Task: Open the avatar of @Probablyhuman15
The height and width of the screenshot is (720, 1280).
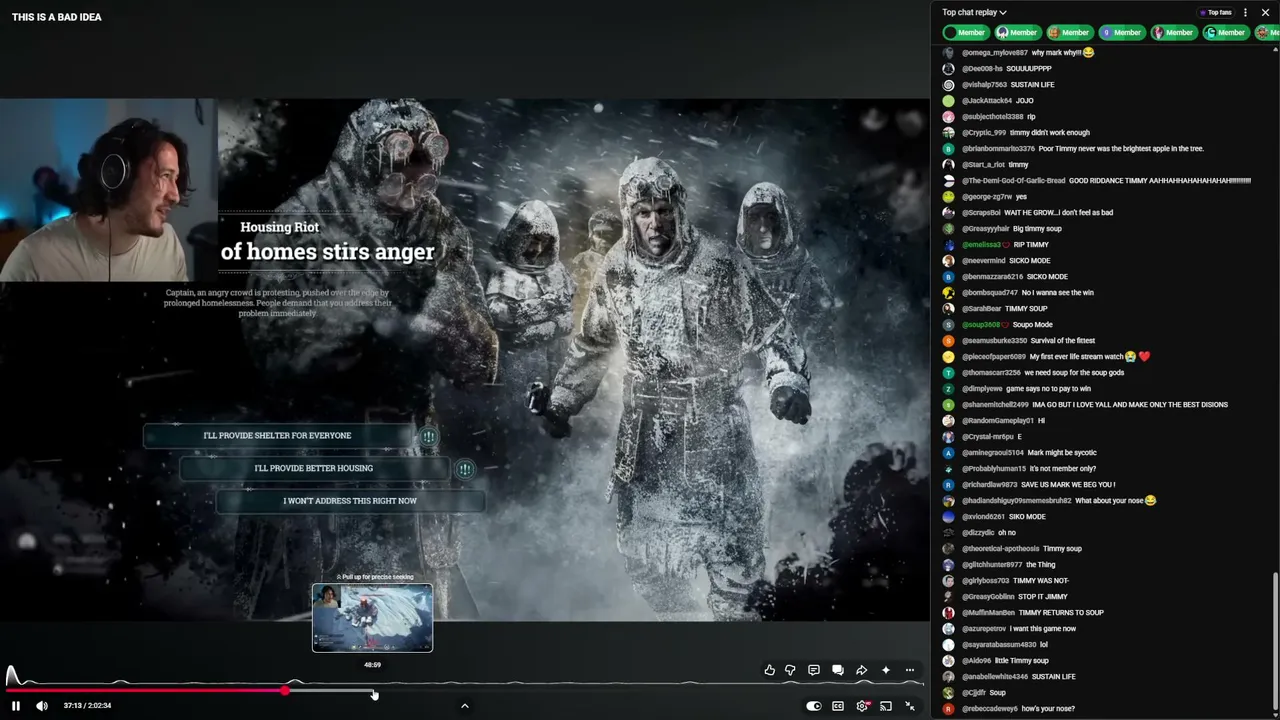Action: click(949, 468)
